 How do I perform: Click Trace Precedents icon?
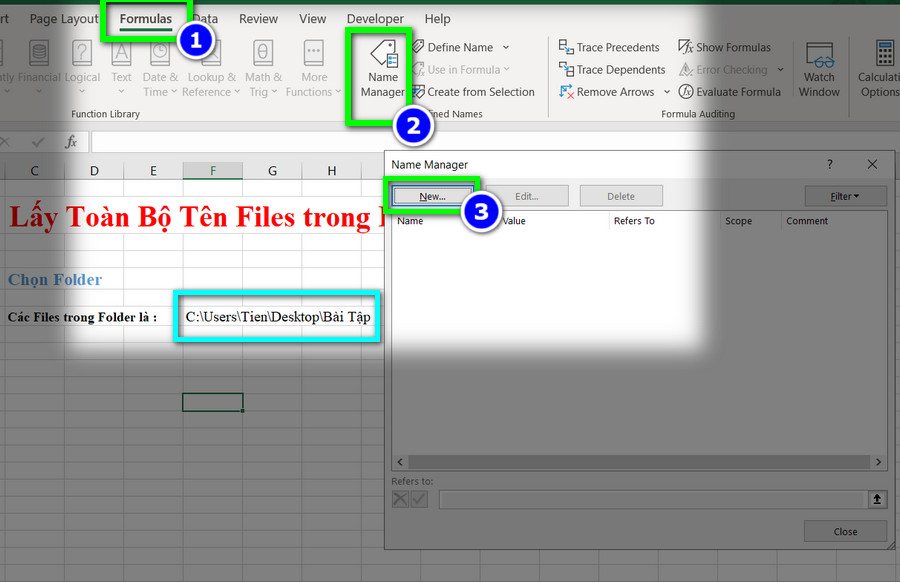(x=566, y=47)
